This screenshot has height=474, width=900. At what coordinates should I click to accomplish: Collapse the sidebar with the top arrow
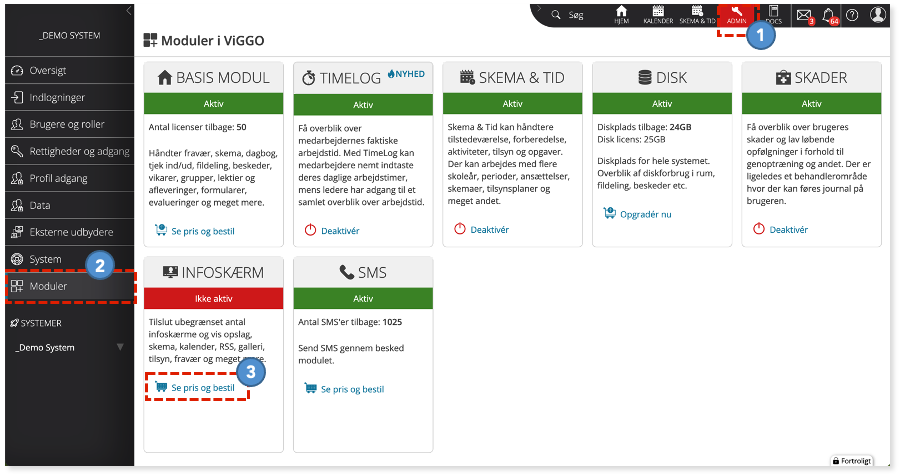tap(129, 10)
